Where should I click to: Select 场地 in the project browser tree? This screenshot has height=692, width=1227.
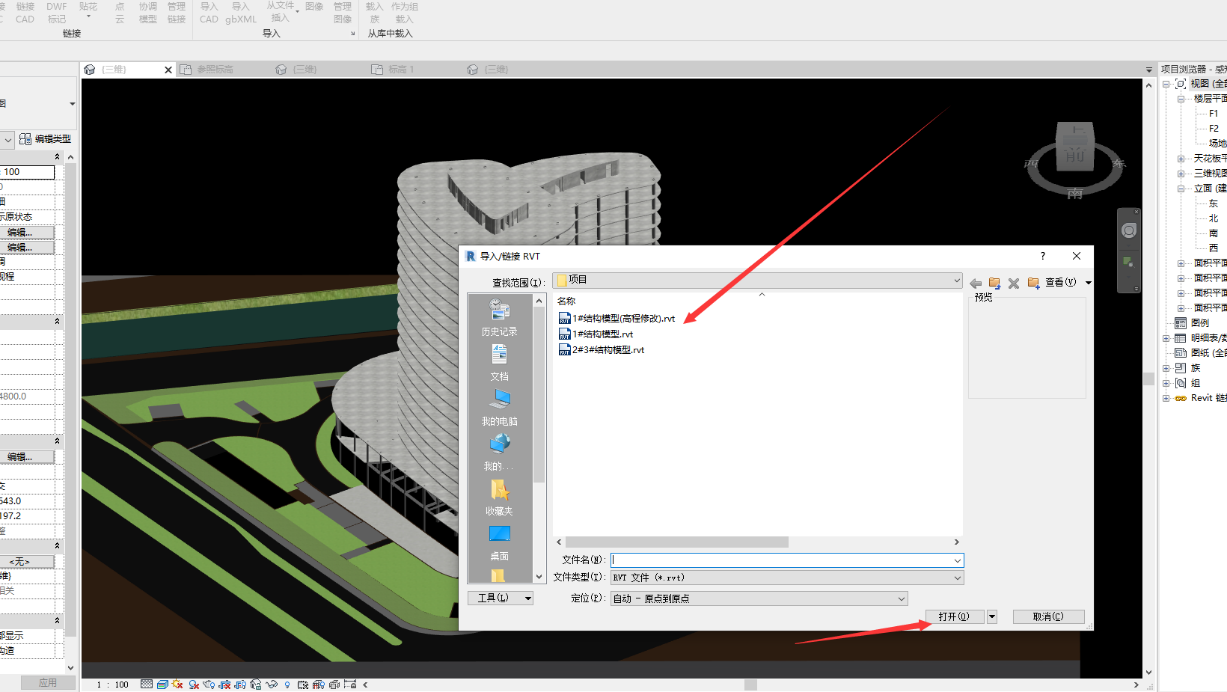1217,143
